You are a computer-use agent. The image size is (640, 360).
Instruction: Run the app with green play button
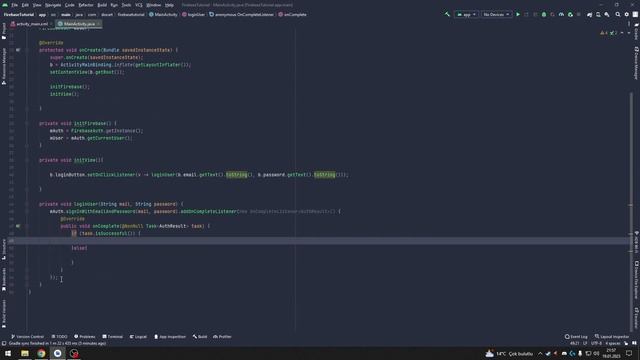pyautogui.click(x=518, y=14)
